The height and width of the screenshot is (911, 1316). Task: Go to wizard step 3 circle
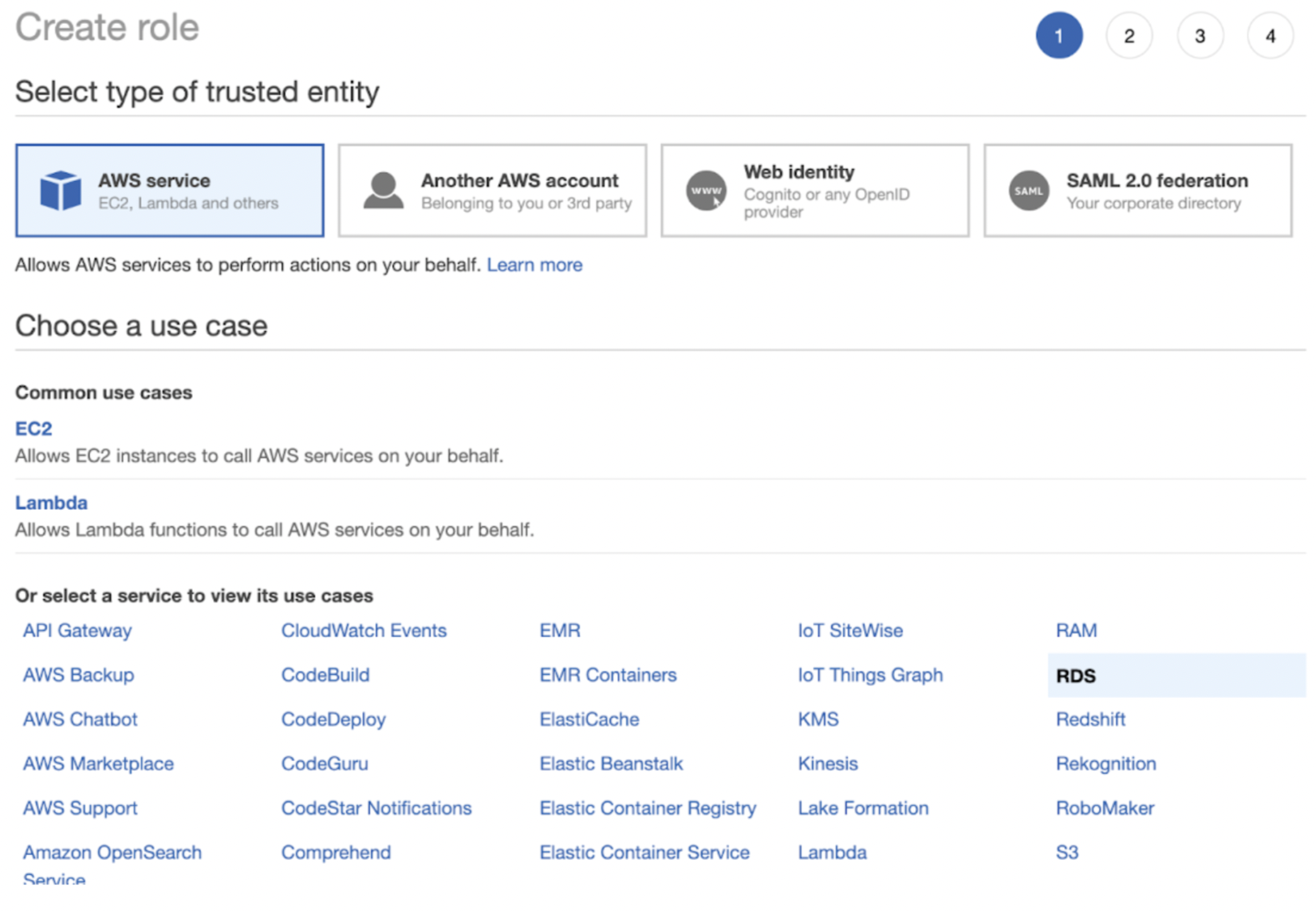coord(1200,36)
